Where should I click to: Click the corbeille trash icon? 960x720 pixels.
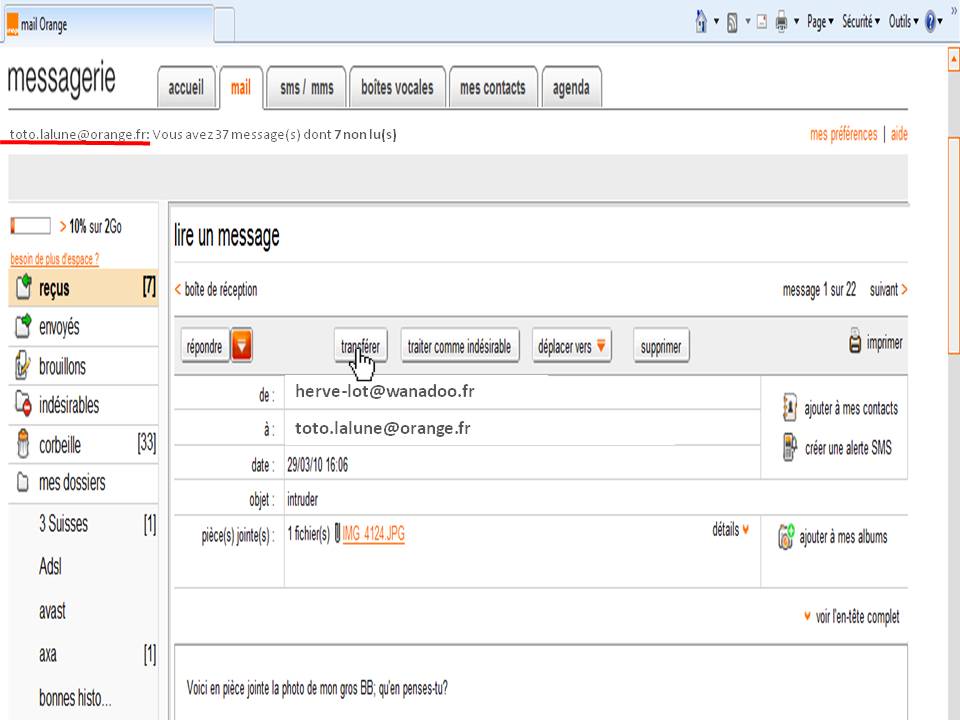point(23,443)
